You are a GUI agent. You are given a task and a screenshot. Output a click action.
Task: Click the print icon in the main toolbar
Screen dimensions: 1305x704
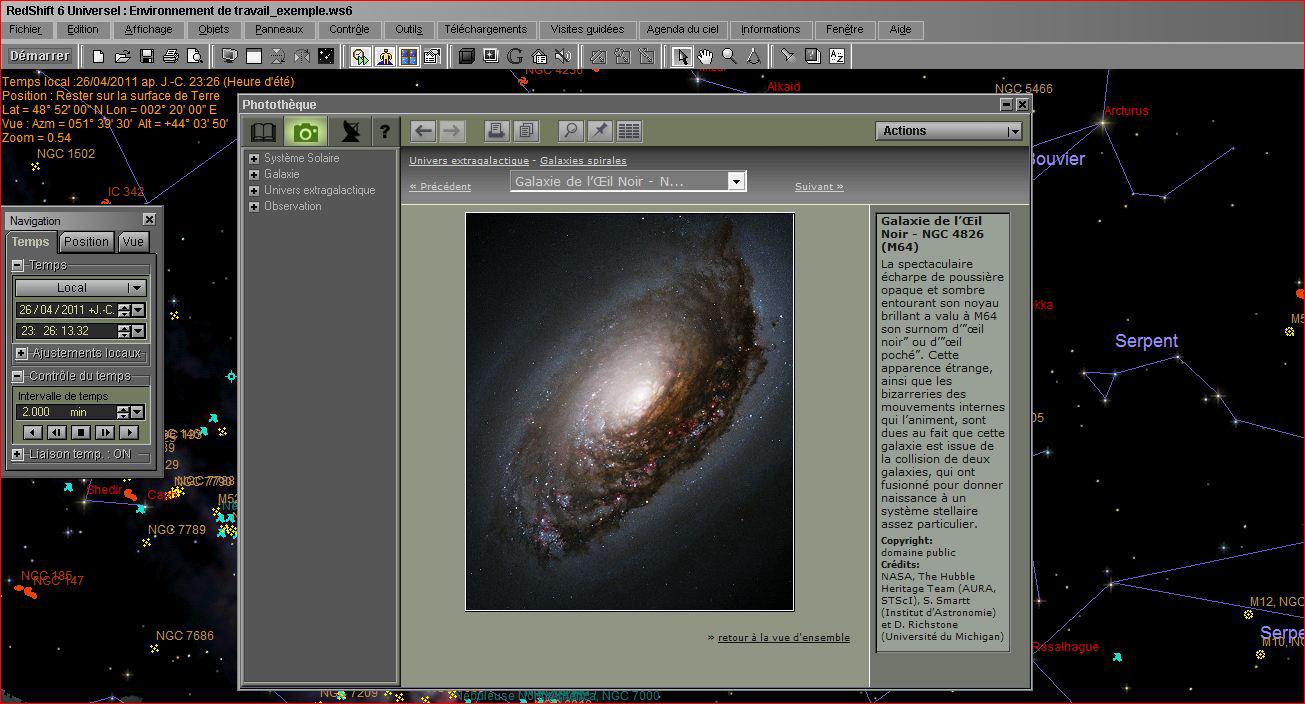click(x=170, y=56)
